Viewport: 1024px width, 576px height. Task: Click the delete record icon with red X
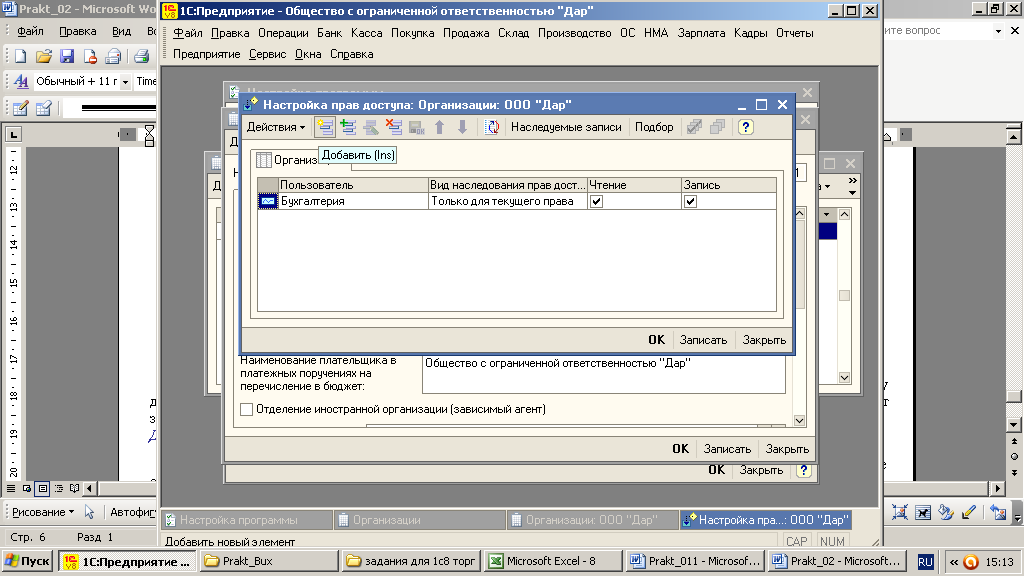394,127
